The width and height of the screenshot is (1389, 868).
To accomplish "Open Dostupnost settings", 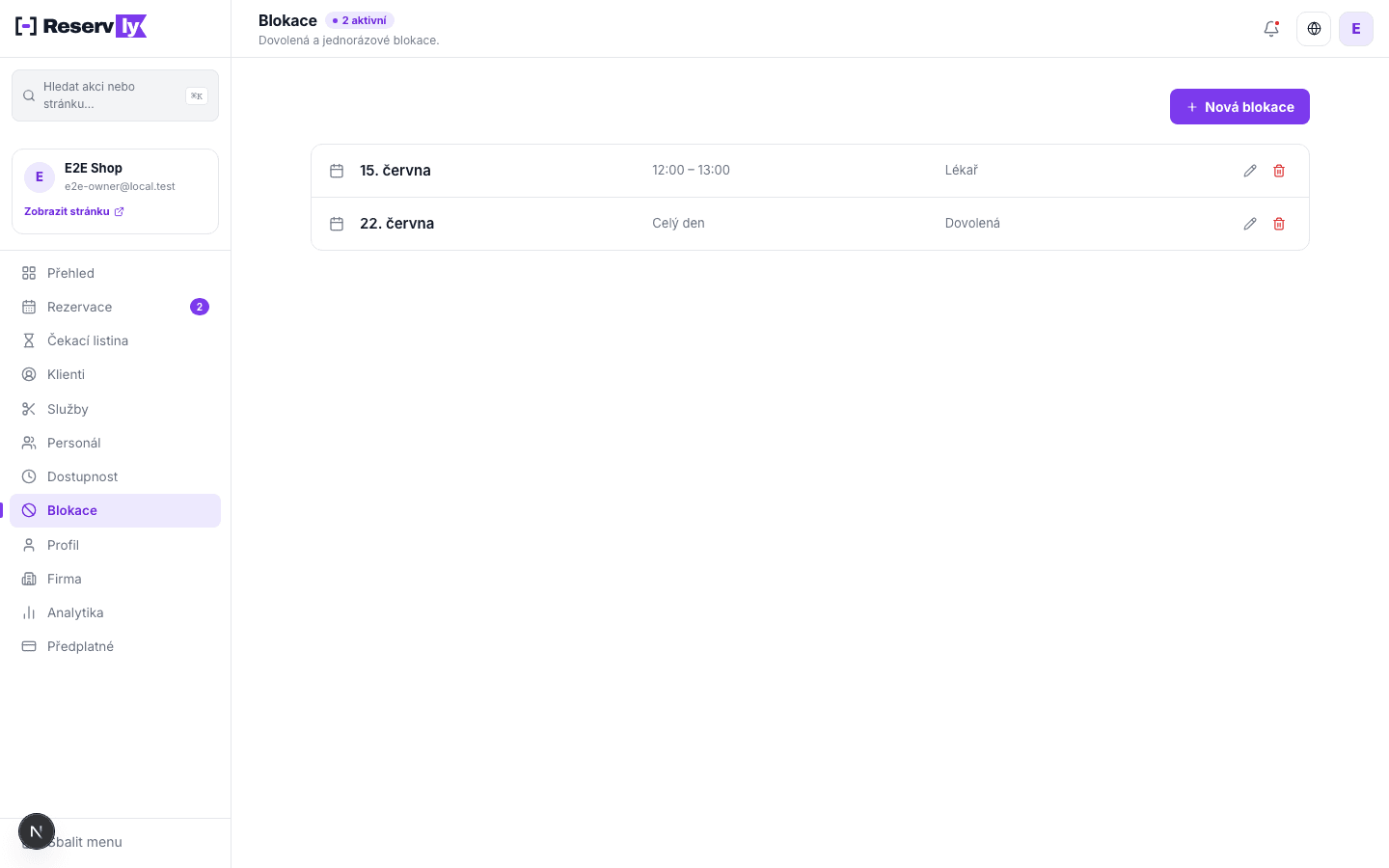I will pyautogui.click(x=115, y=476).
